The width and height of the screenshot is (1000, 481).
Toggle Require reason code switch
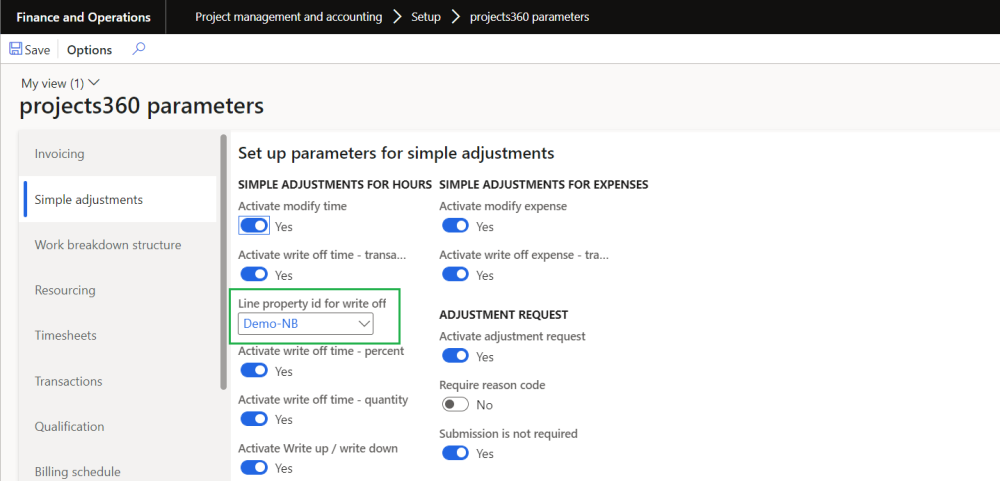coord(455,405)
